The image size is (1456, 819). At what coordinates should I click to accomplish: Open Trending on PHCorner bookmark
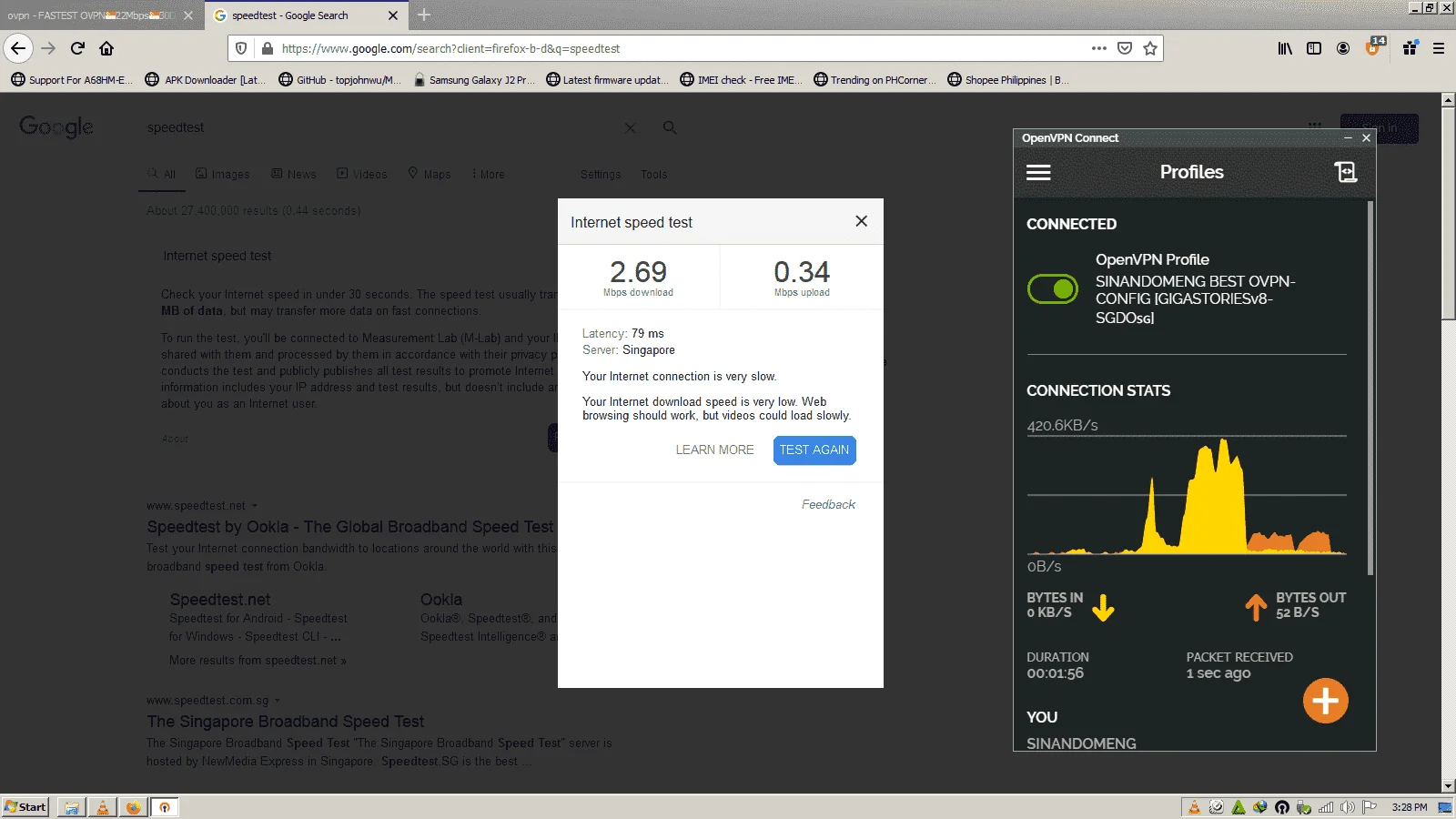(x=875, y=80)
